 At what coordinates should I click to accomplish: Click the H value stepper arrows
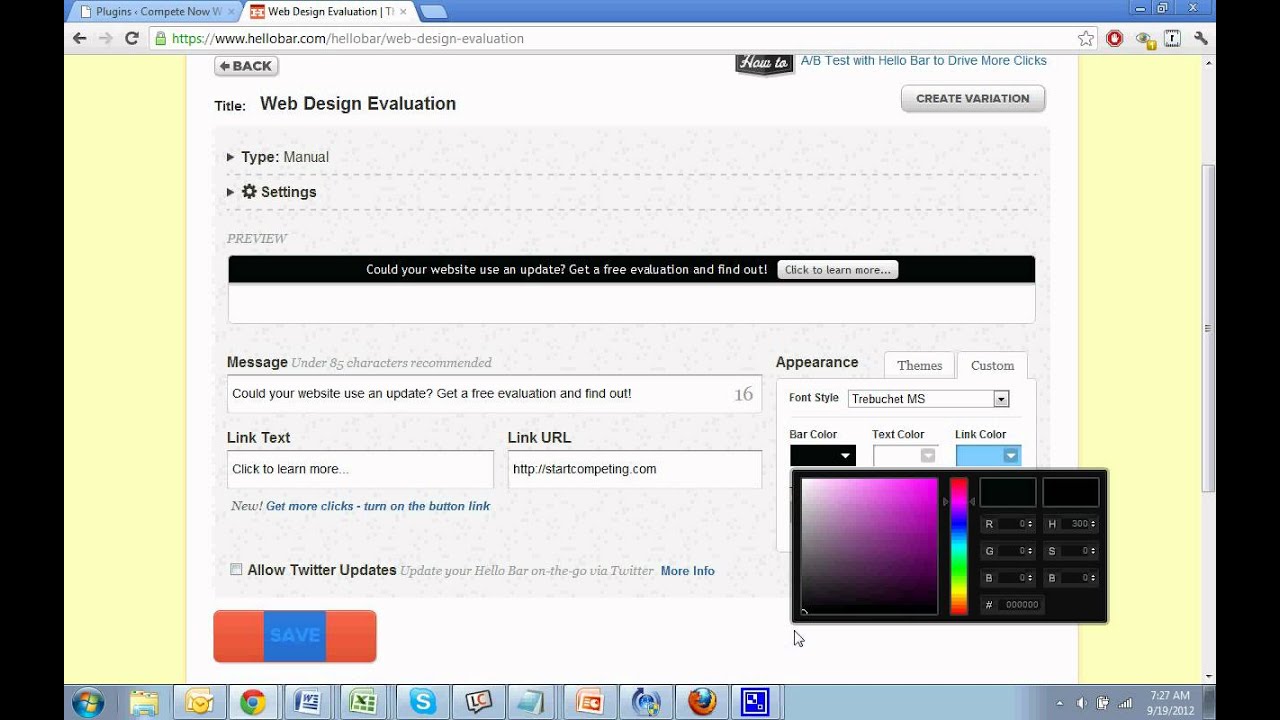click(x=1093, y=524)
